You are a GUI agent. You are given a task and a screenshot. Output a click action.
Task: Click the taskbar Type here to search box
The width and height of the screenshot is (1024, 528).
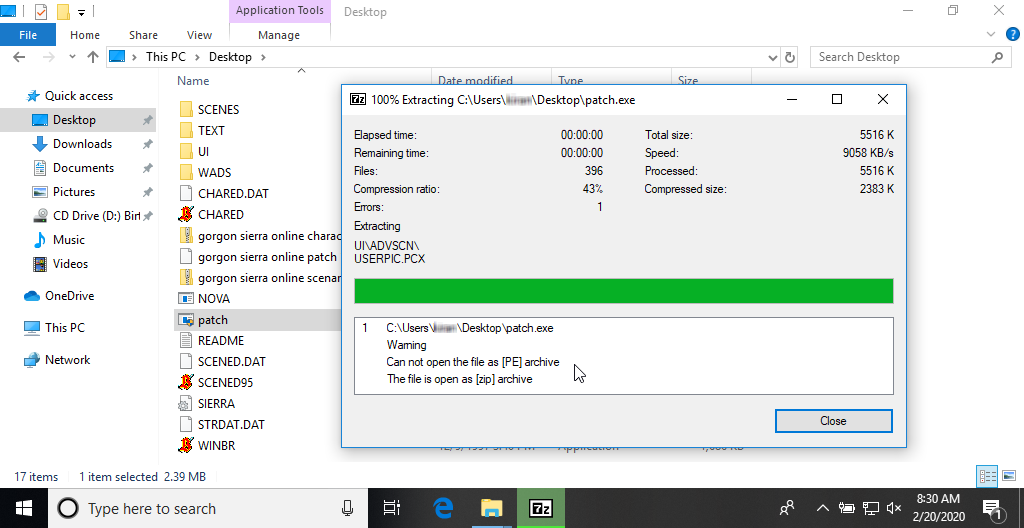206,508
